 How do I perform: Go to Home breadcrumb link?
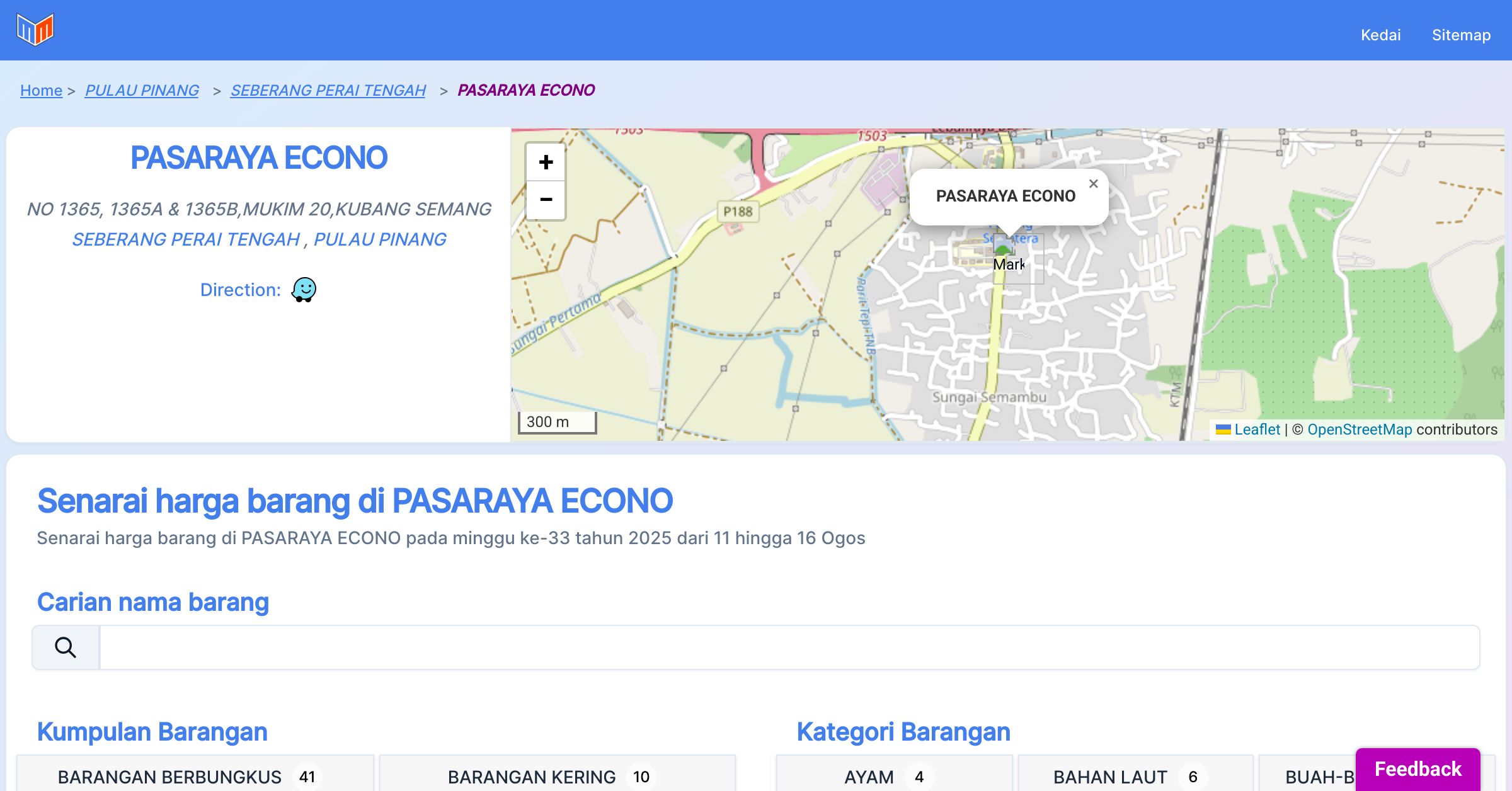tap(41, 91)
